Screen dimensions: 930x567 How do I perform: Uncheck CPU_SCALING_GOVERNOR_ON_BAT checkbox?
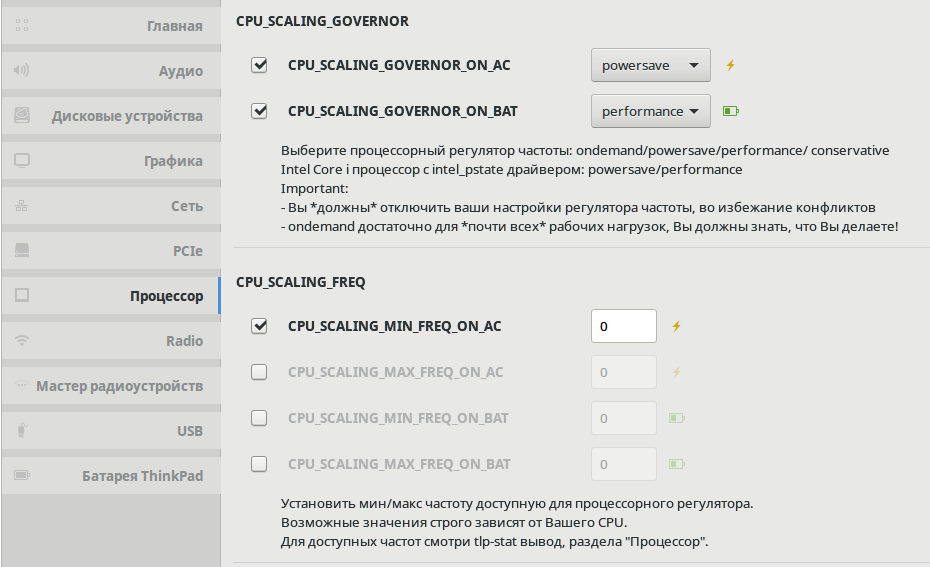(x=259, y=111)
